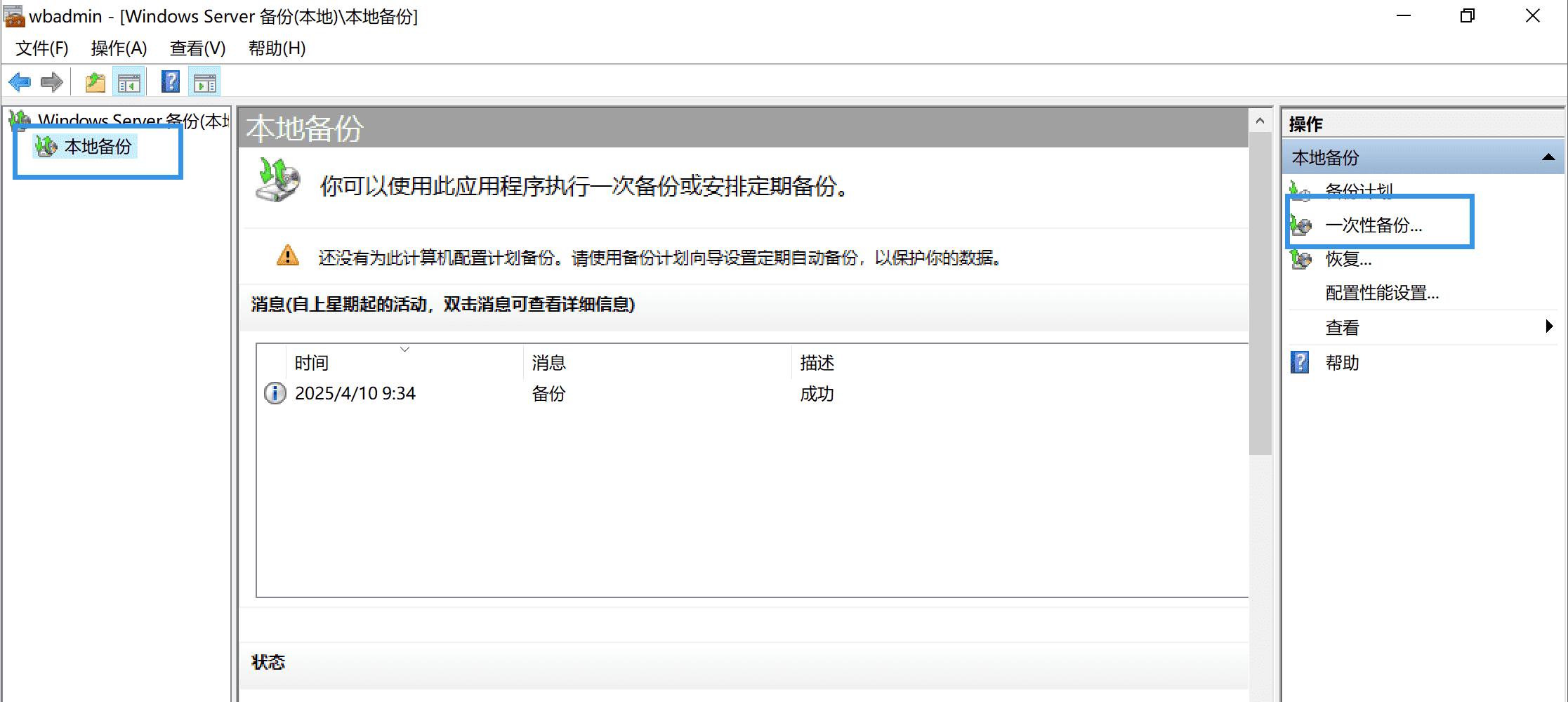
Task: Toggle the Show/Hide Action Pane toolbar icon
Action: click(205, 83)
